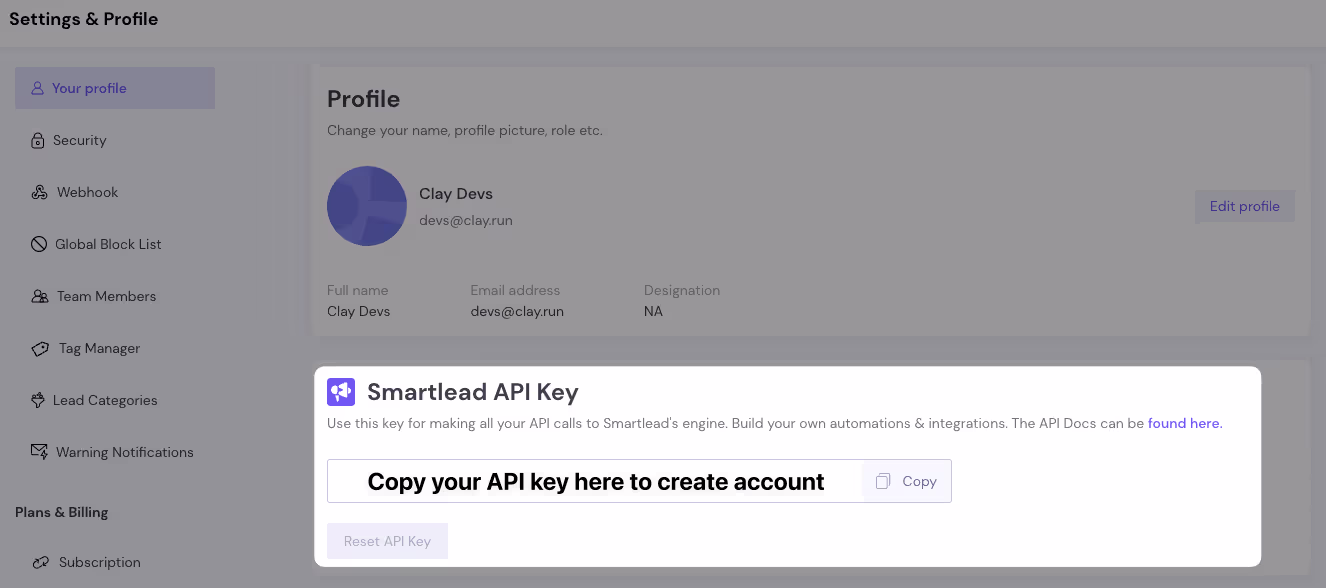Click the tag icon beside Tag Manager

pos(41,349)
